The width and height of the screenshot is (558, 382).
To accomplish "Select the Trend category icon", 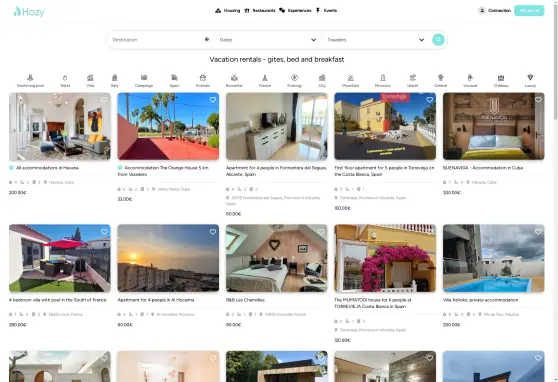I will pos(65,78).
